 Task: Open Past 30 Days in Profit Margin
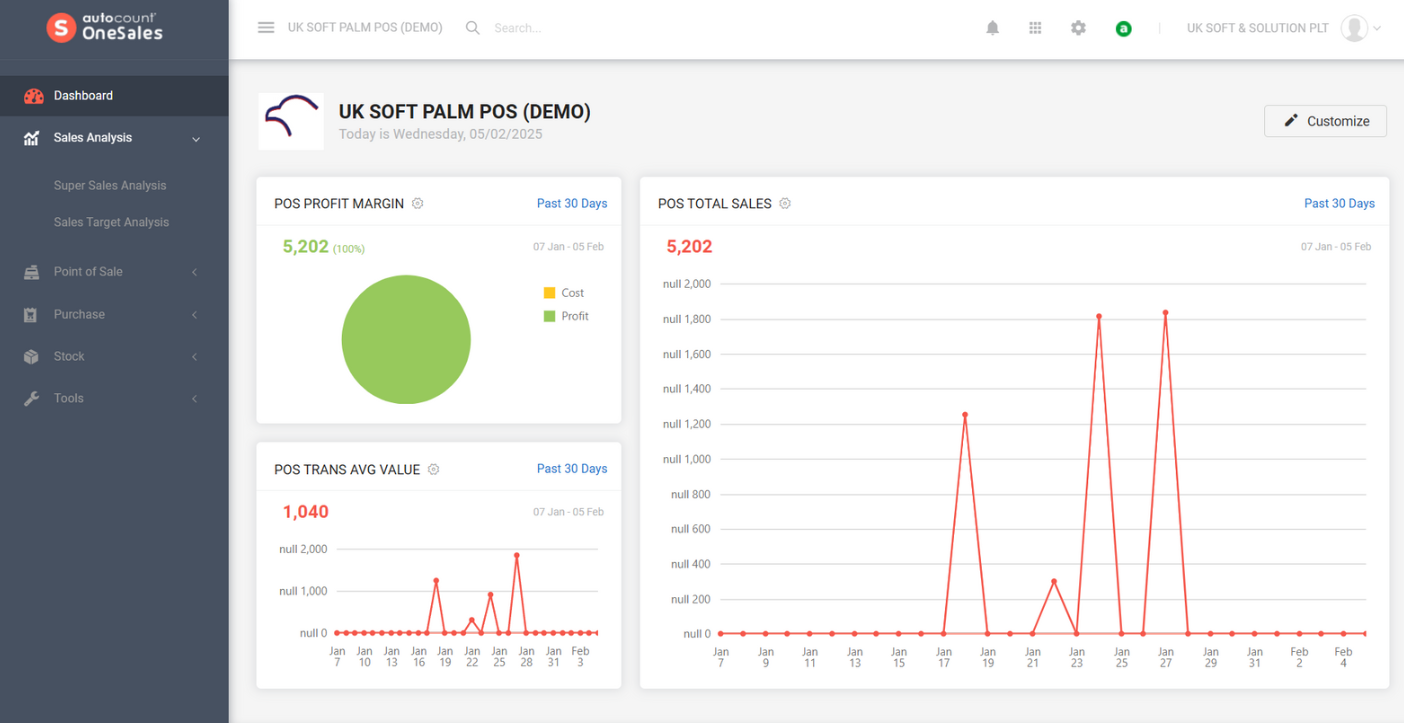tap(572, 203)
